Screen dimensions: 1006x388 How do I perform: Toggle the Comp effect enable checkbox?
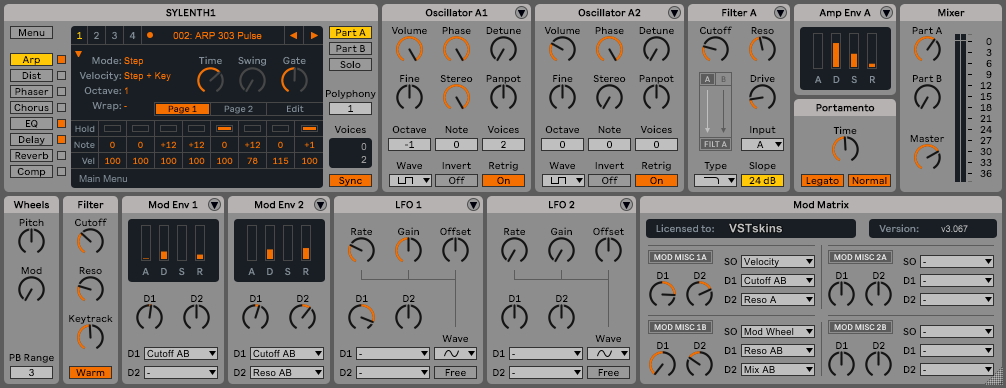point(62,172)
